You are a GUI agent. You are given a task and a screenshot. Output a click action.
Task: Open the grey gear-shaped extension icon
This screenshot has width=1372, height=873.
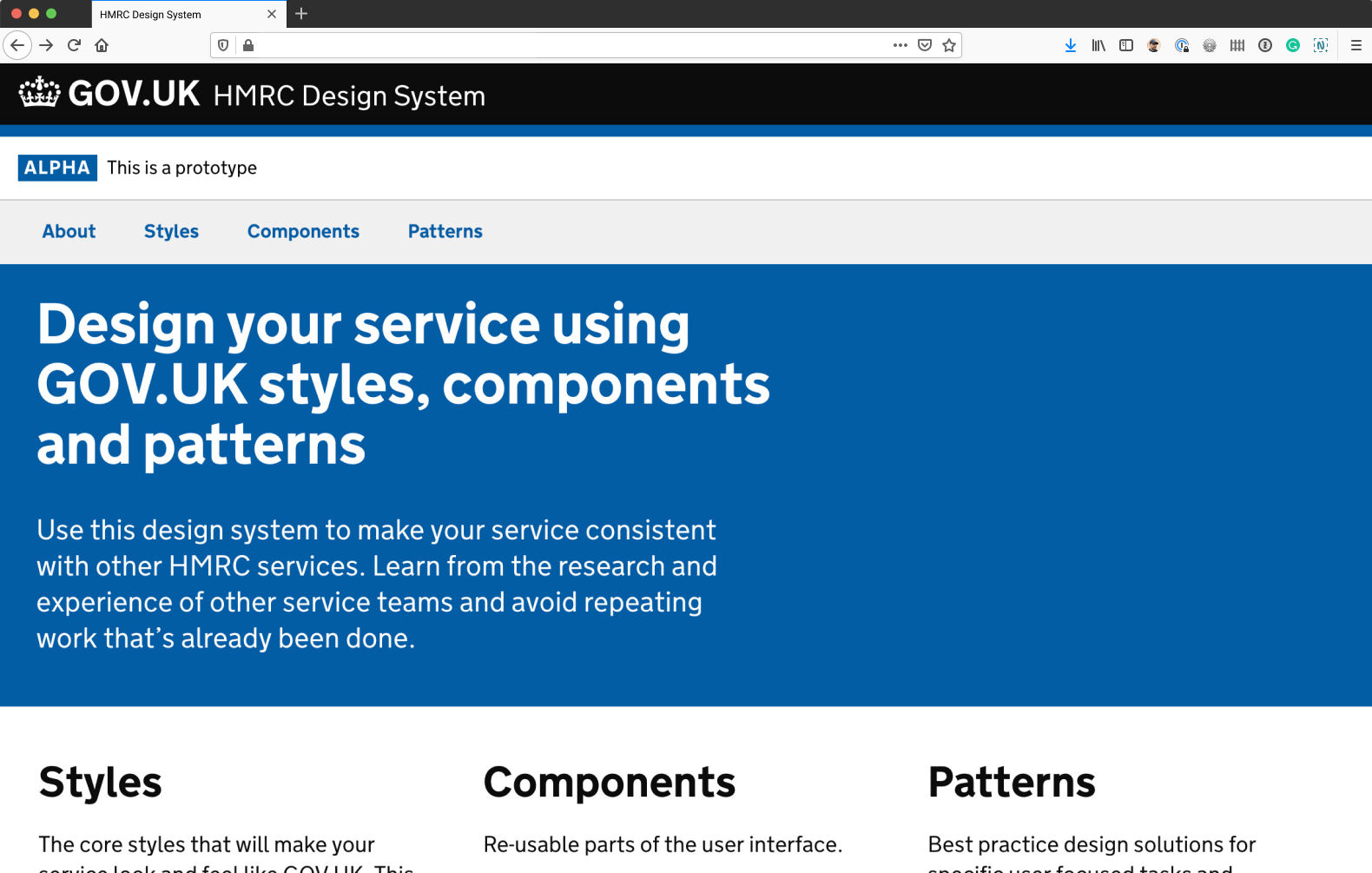coord(1210,45)
